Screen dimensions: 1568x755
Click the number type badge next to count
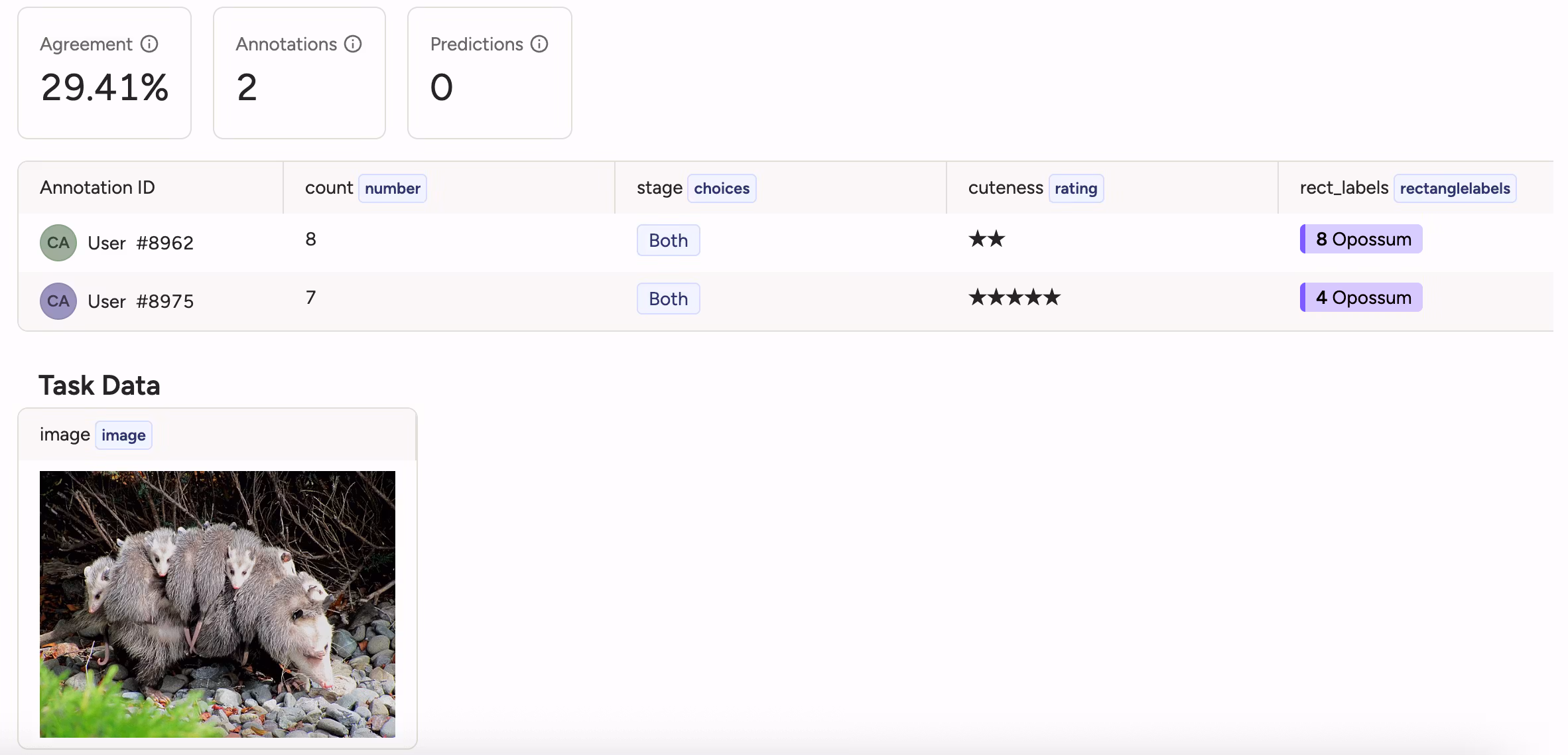tap(392, 188)
